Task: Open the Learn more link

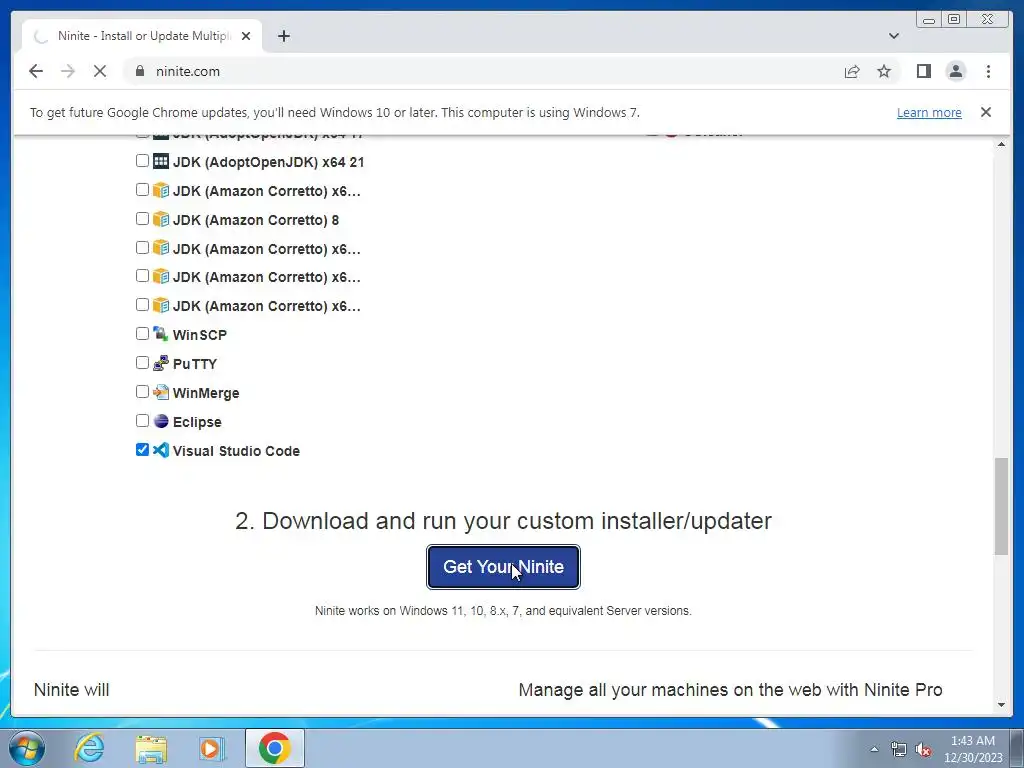Action: [x=929, y=112]
